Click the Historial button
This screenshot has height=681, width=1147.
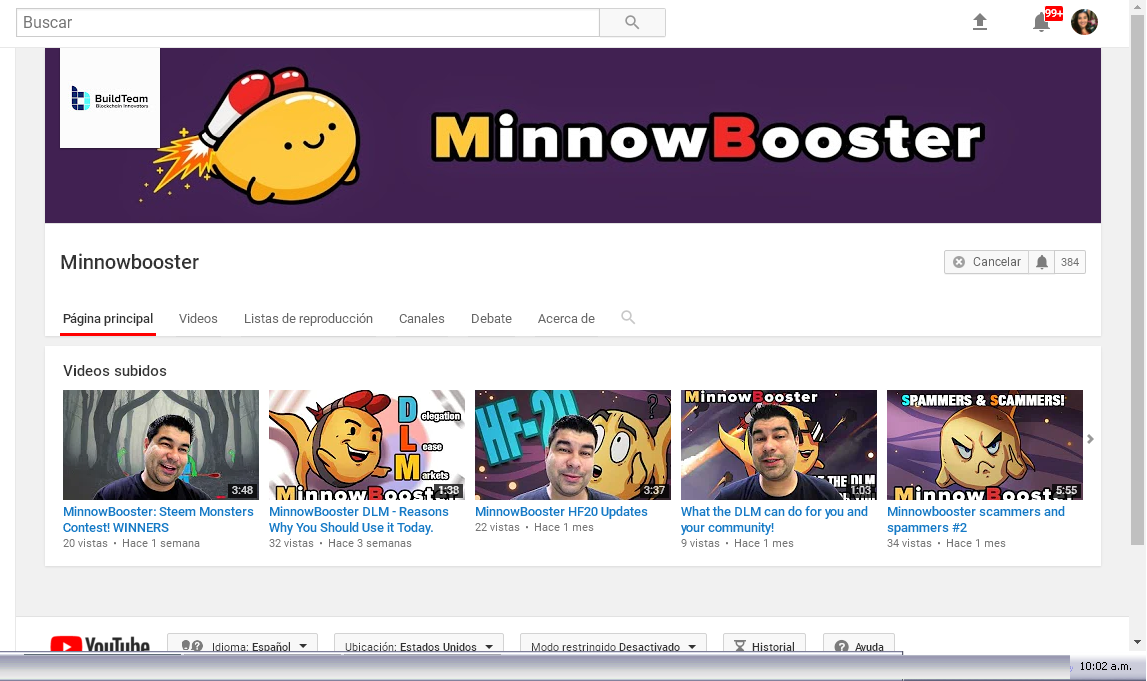coord(764,644)
